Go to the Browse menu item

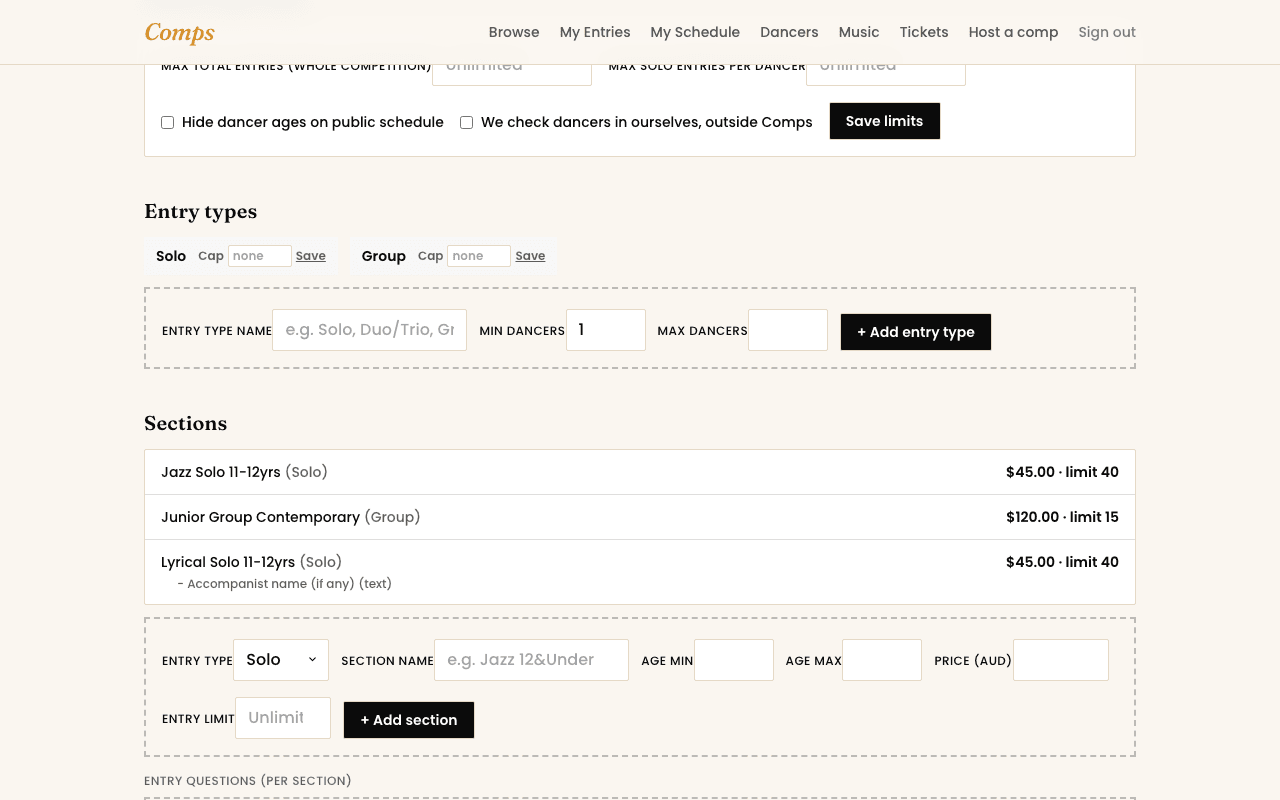[514, 32]
